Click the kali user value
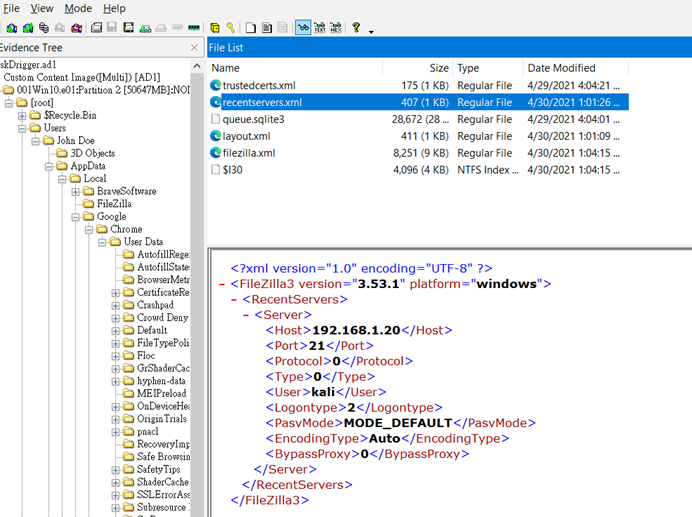Screen dimensions: 692x517 [x=323, y=392]
